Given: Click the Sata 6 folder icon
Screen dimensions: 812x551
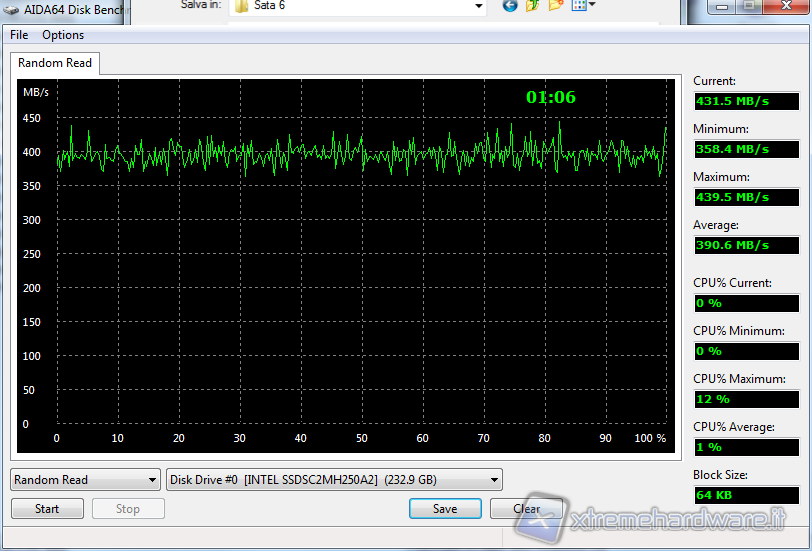Looking at the screenshot, I should point(241,6).
